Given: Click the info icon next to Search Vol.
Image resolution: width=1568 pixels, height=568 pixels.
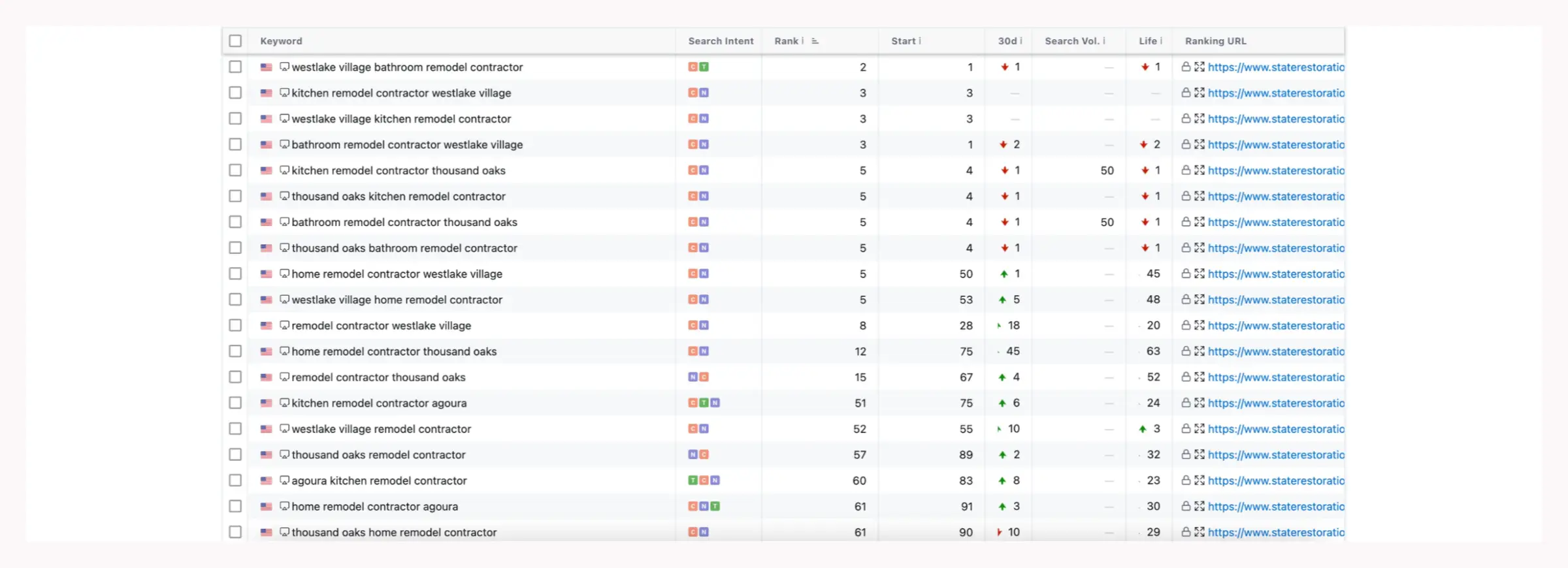Looking at the screenshot, I should point(1104,41).
